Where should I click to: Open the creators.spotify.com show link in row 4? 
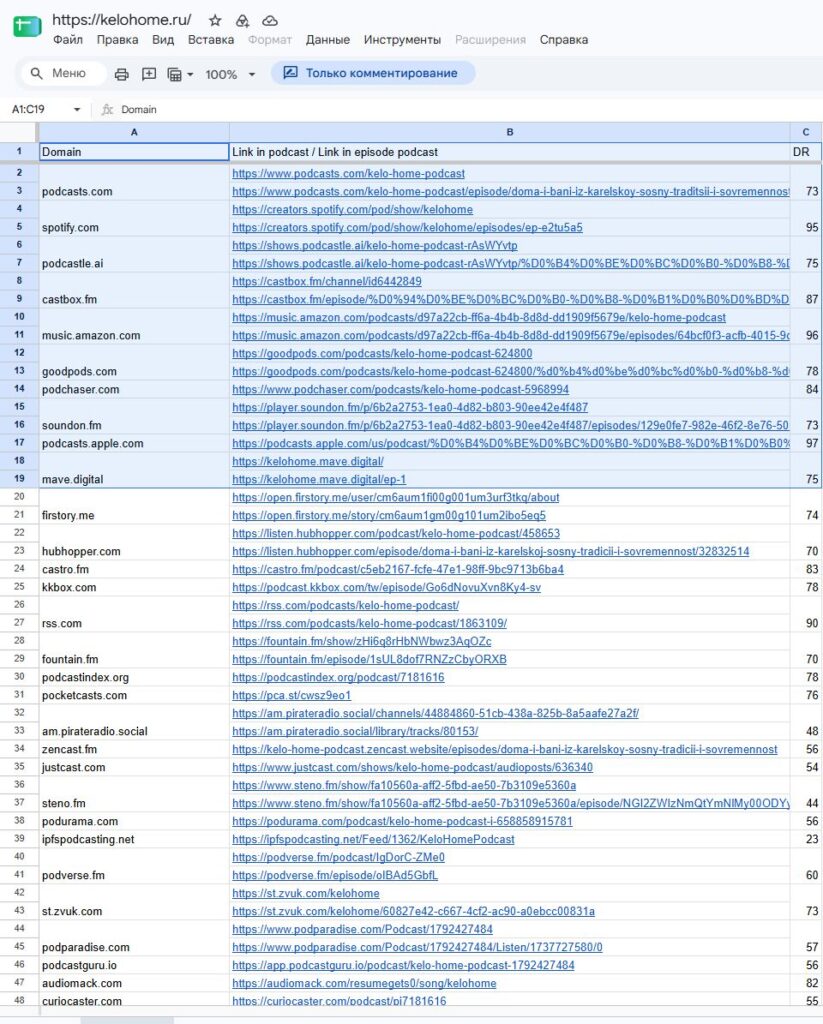click(x=353, y=210)
